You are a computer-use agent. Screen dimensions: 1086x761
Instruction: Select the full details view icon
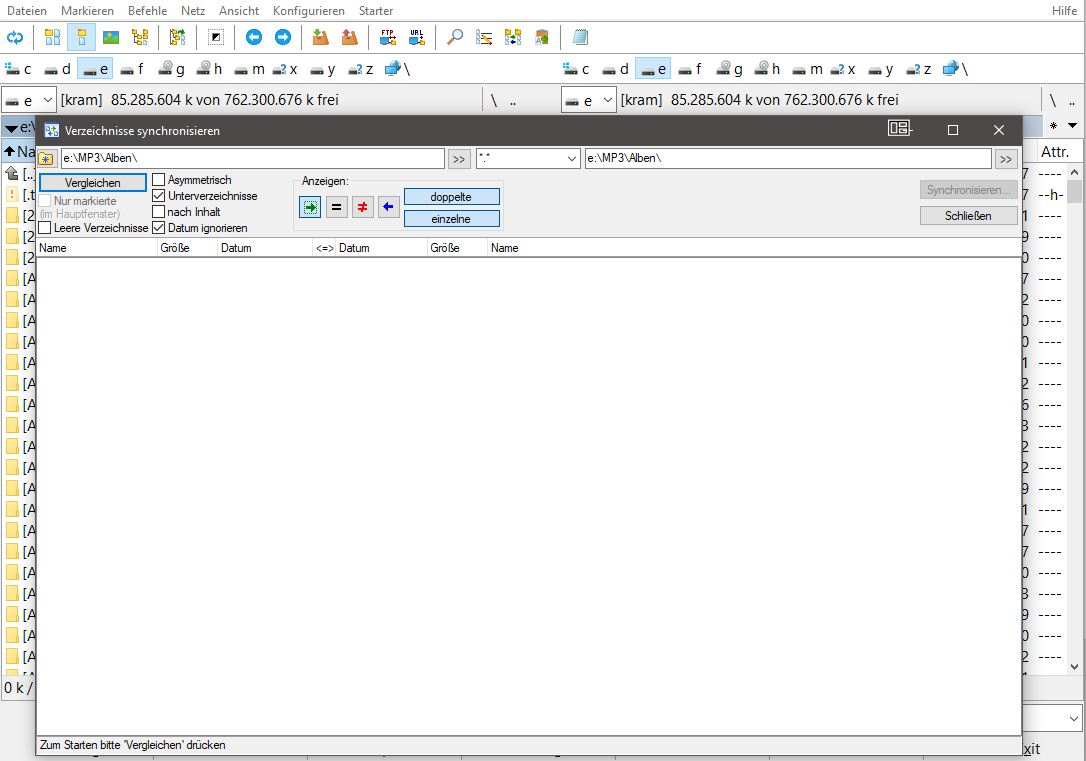(x=81, y=37)
